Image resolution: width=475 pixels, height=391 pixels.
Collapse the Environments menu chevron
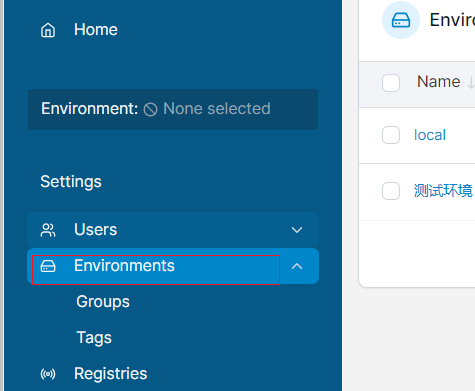[x=297, y=266]
